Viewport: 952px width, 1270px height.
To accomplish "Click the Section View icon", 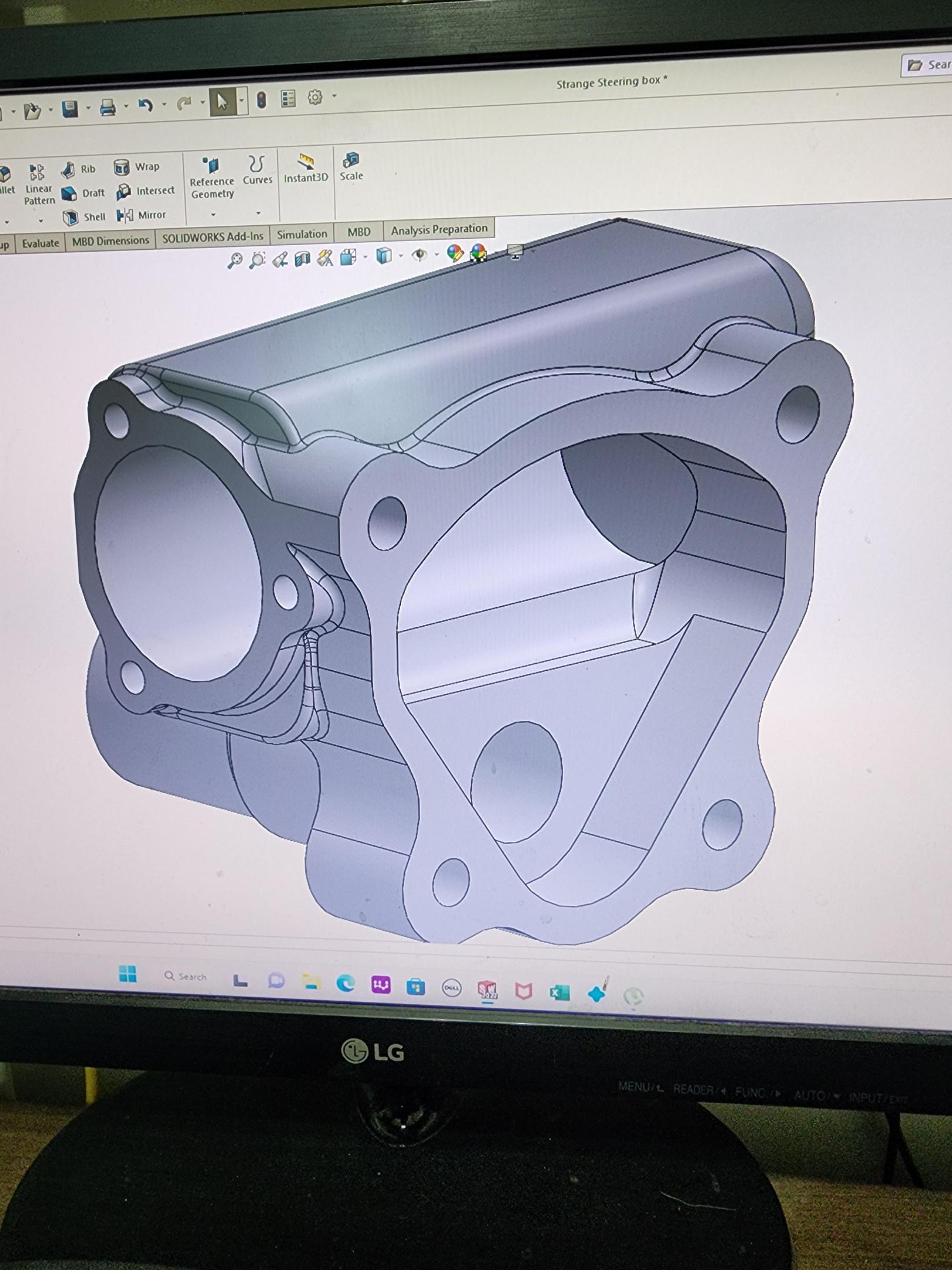I will tap(302, 259).
